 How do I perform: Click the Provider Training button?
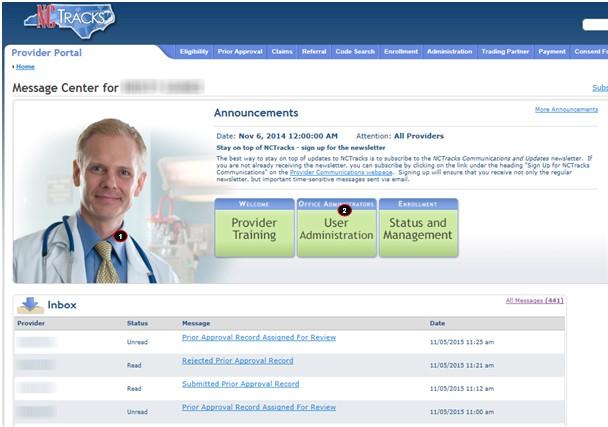pyautogui.click(x=254, y=228)
